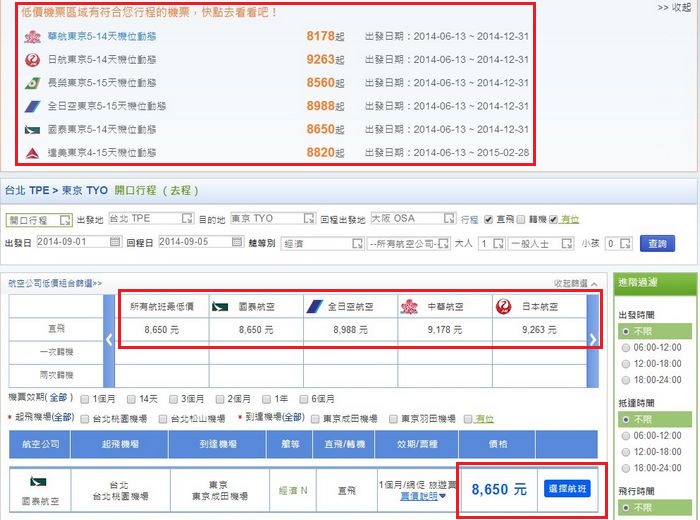
Task: Toggle the 轉機 transfer checkbox
Action: [521, 219]
